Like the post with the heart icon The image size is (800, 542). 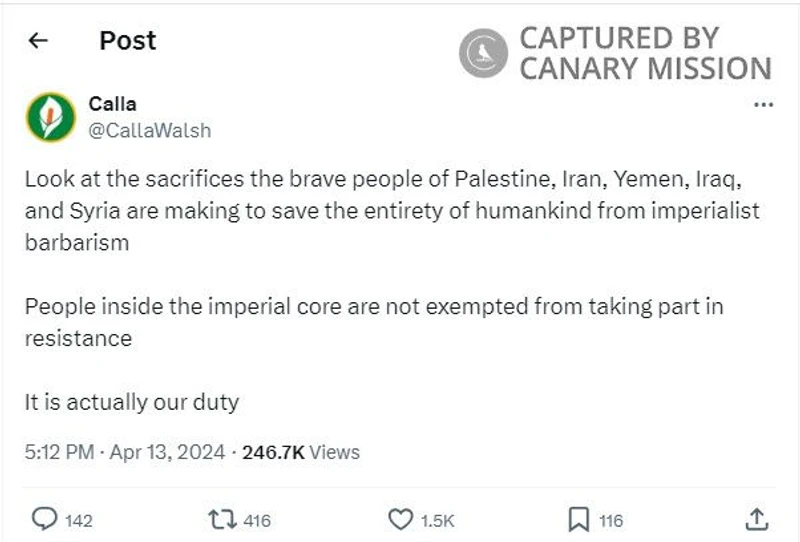[400, 519]
